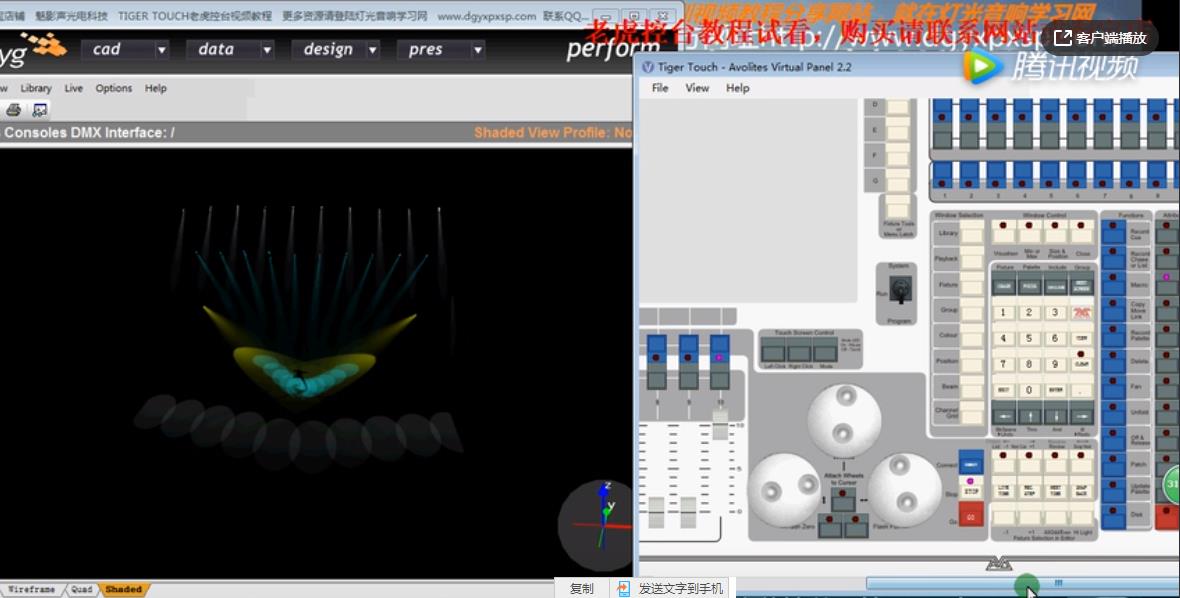Click the Record Cue function button
Image resolution: width=1180 pixels, height=598 pixels.
[1114, 233]
